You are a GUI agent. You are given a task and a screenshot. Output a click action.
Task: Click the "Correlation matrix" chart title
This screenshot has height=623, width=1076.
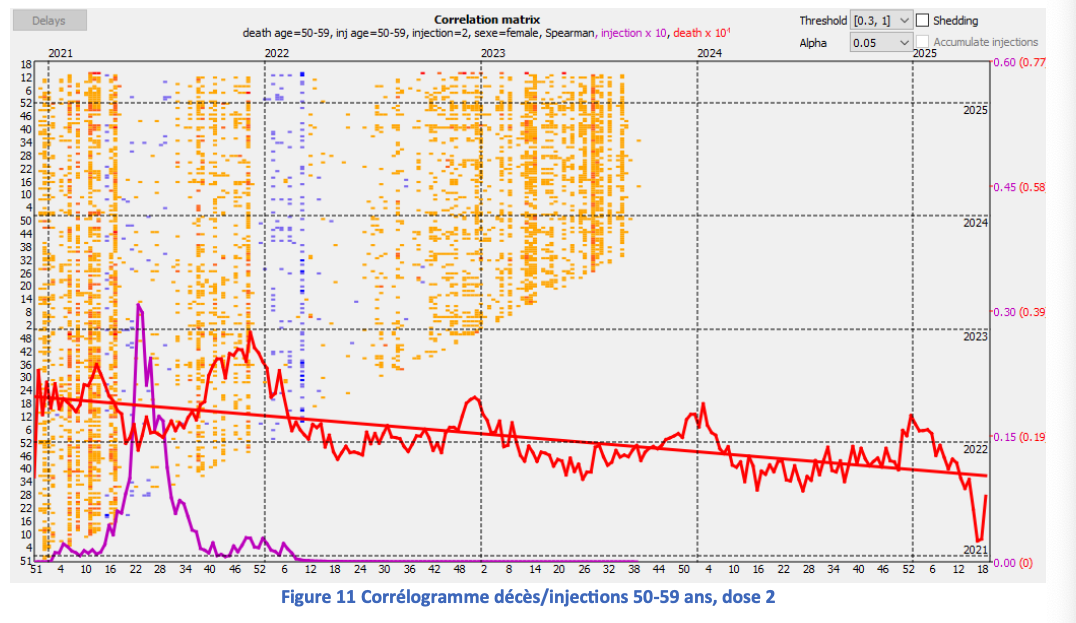point(487,20)
